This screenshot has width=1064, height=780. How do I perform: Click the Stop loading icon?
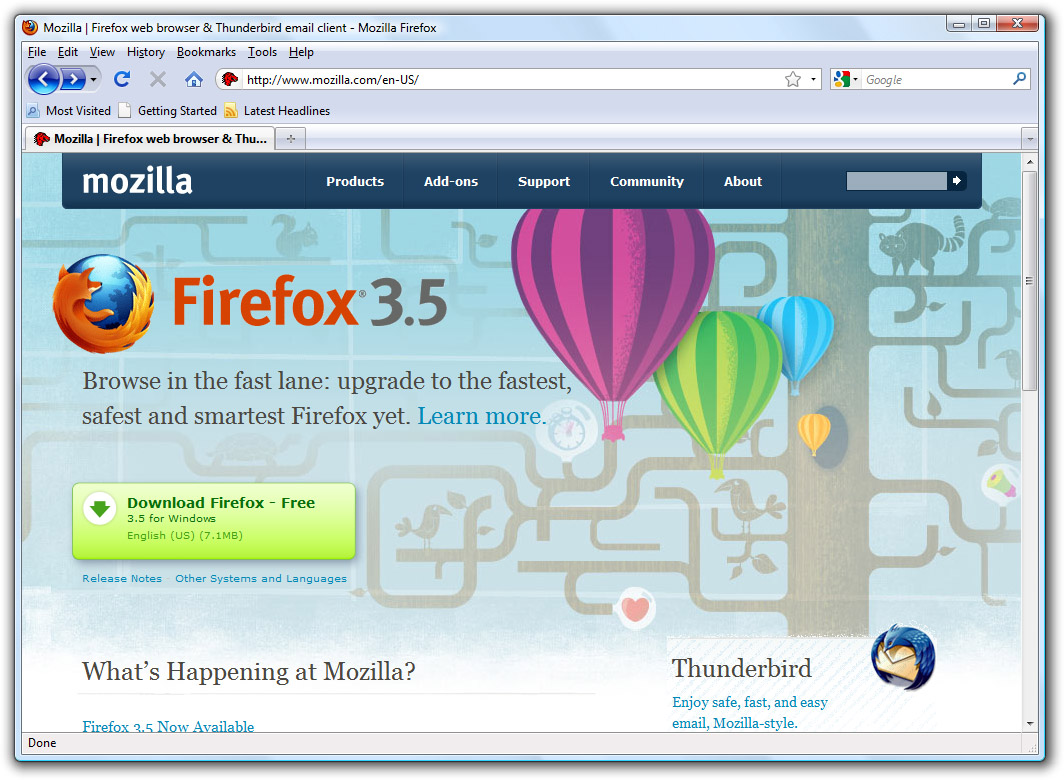[156, 79]
